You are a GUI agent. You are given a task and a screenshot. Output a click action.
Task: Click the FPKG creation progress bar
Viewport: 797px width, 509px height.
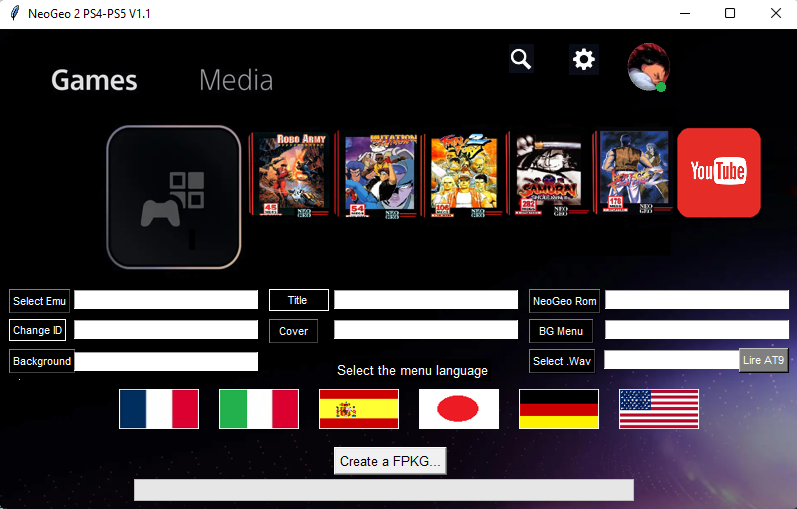pos(384,490)
